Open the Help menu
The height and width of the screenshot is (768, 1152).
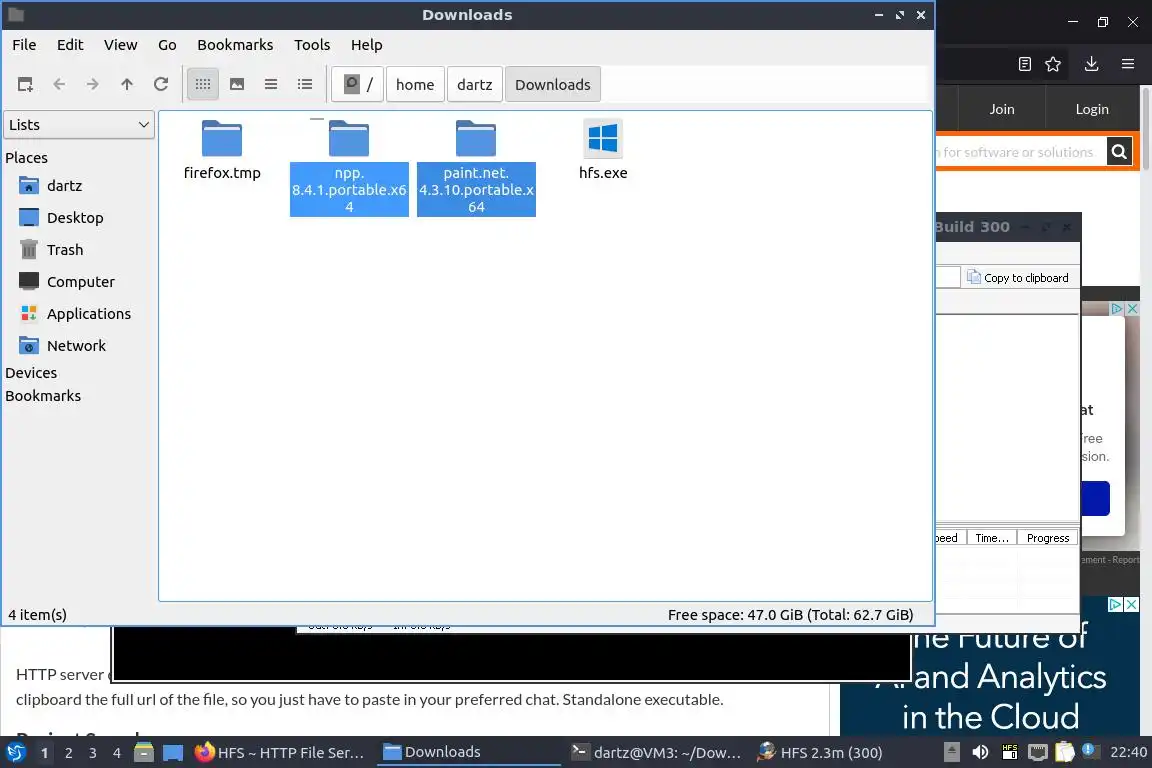click(x=367, y=45)
